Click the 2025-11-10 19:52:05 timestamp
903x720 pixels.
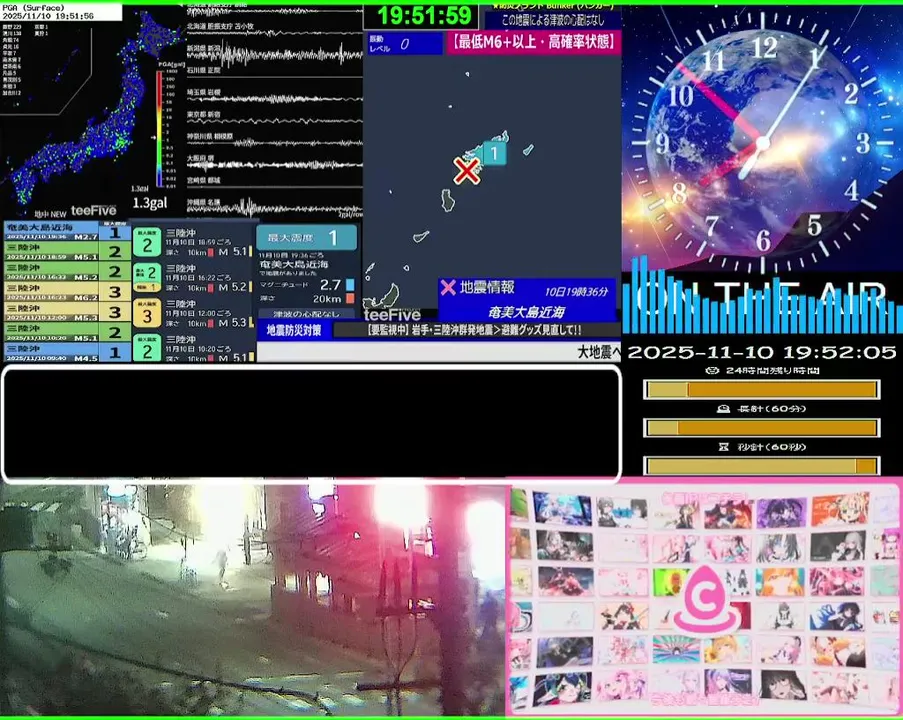pyautogui.click(x=762, y=352)
